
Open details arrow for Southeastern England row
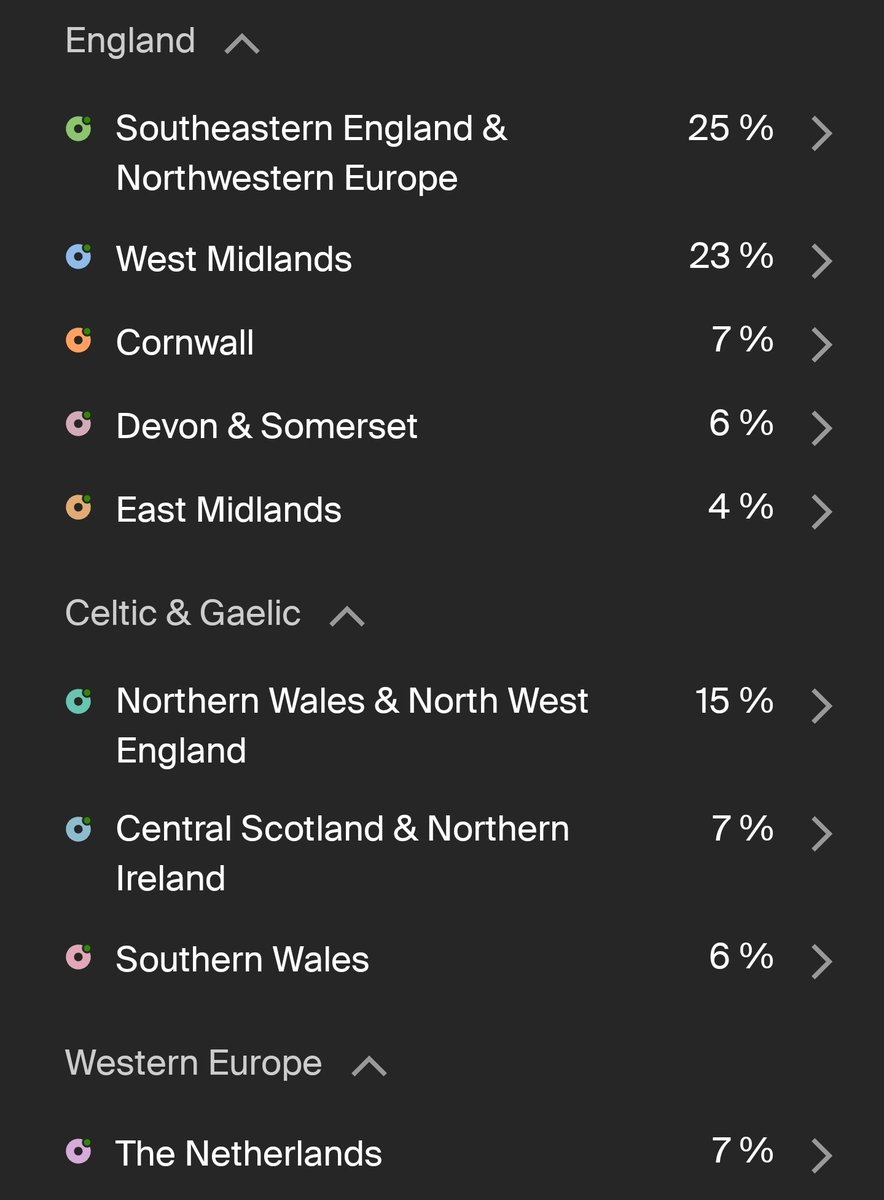821,132
